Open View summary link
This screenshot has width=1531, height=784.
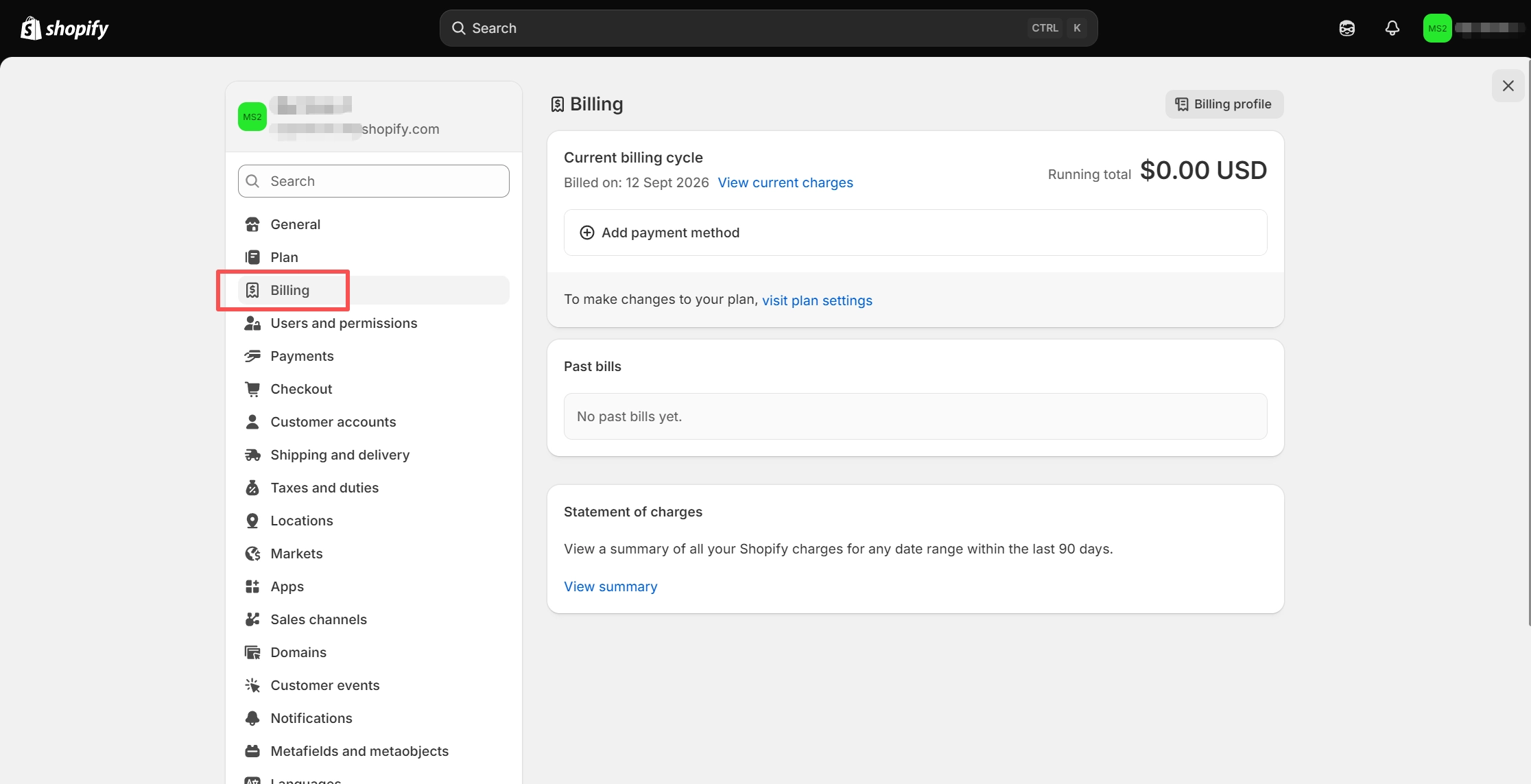coord(610,586)
